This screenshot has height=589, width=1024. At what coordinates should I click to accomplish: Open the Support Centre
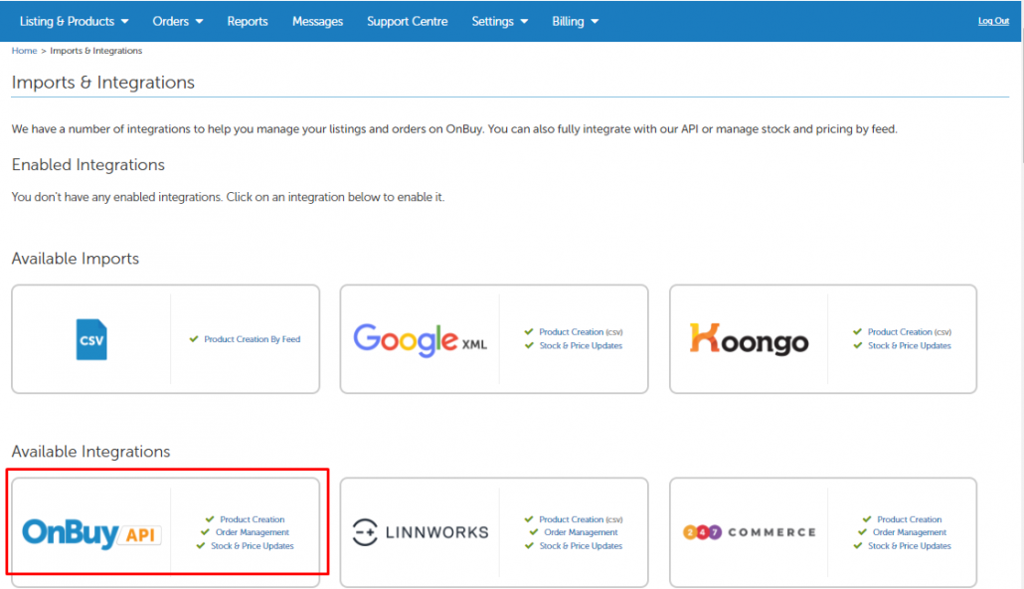(x=407, y=20)
